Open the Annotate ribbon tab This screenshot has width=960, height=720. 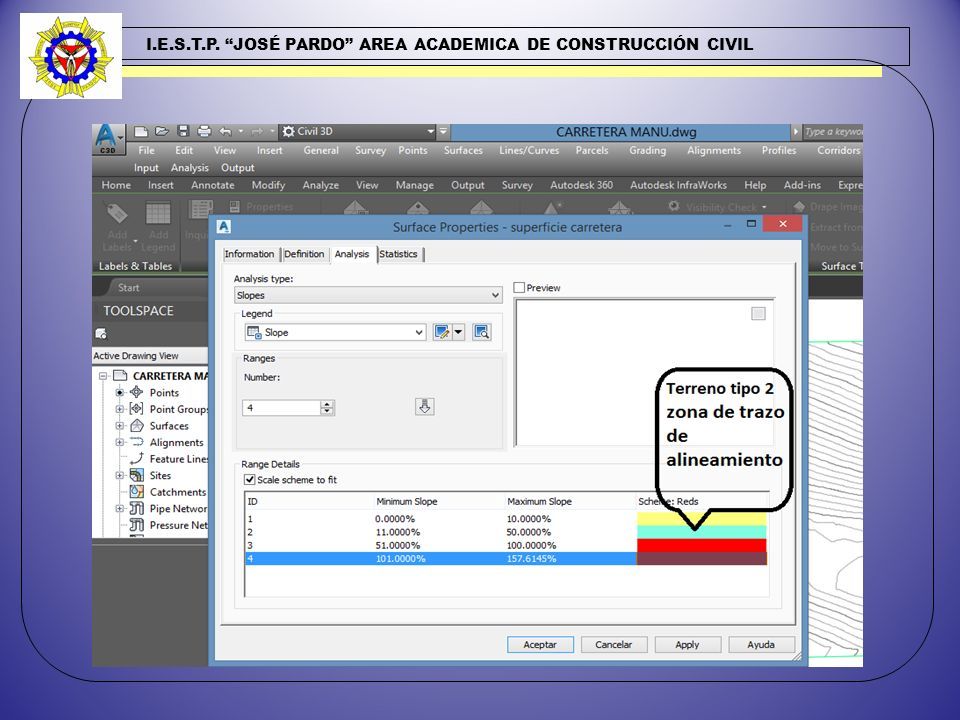pos(212,185)
